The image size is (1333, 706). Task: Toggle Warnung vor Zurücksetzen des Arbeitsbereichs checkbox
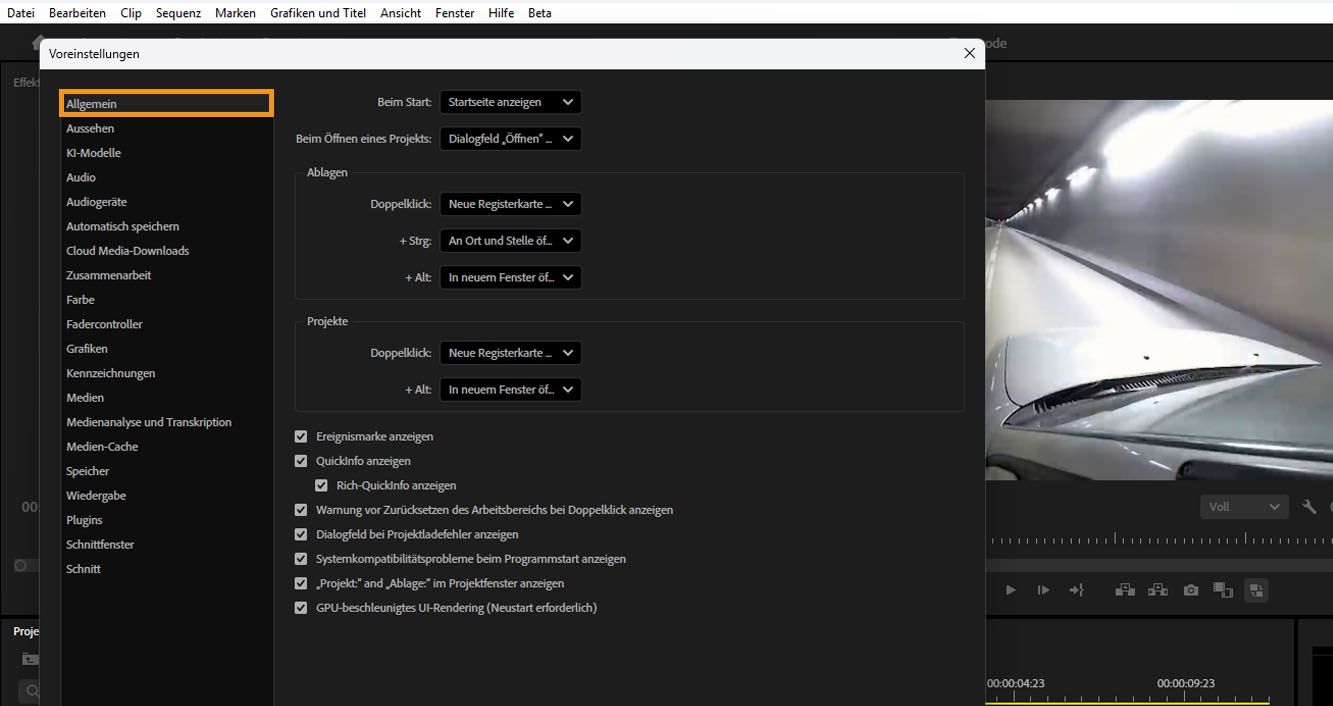tap(301, 510)
